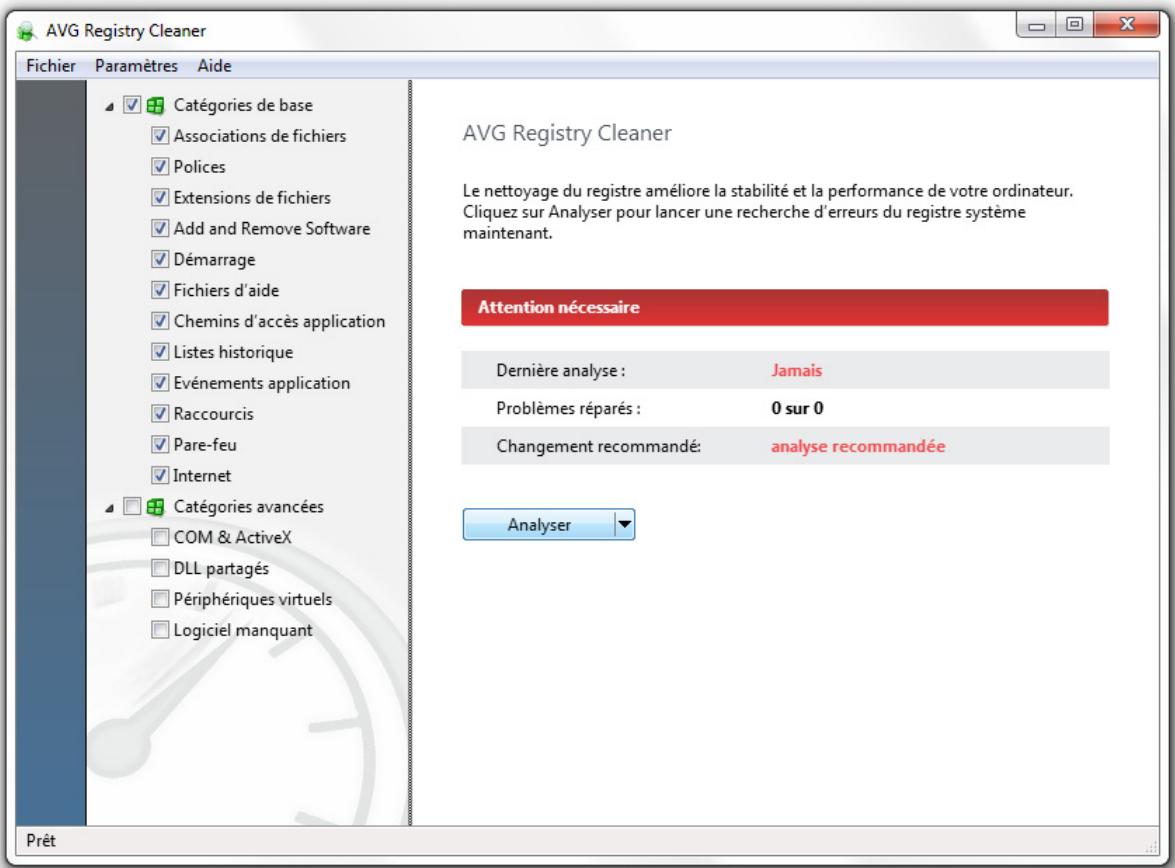Click the Dernière analyse label
Viewport: 1175px width, 868px height.
561,370
